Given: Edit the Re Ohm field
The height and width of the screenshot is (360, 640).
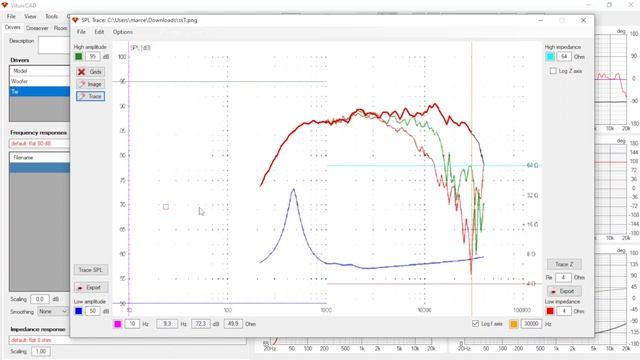Looking at the screenshot, I should pyautogui.click(x=563, y=278).
